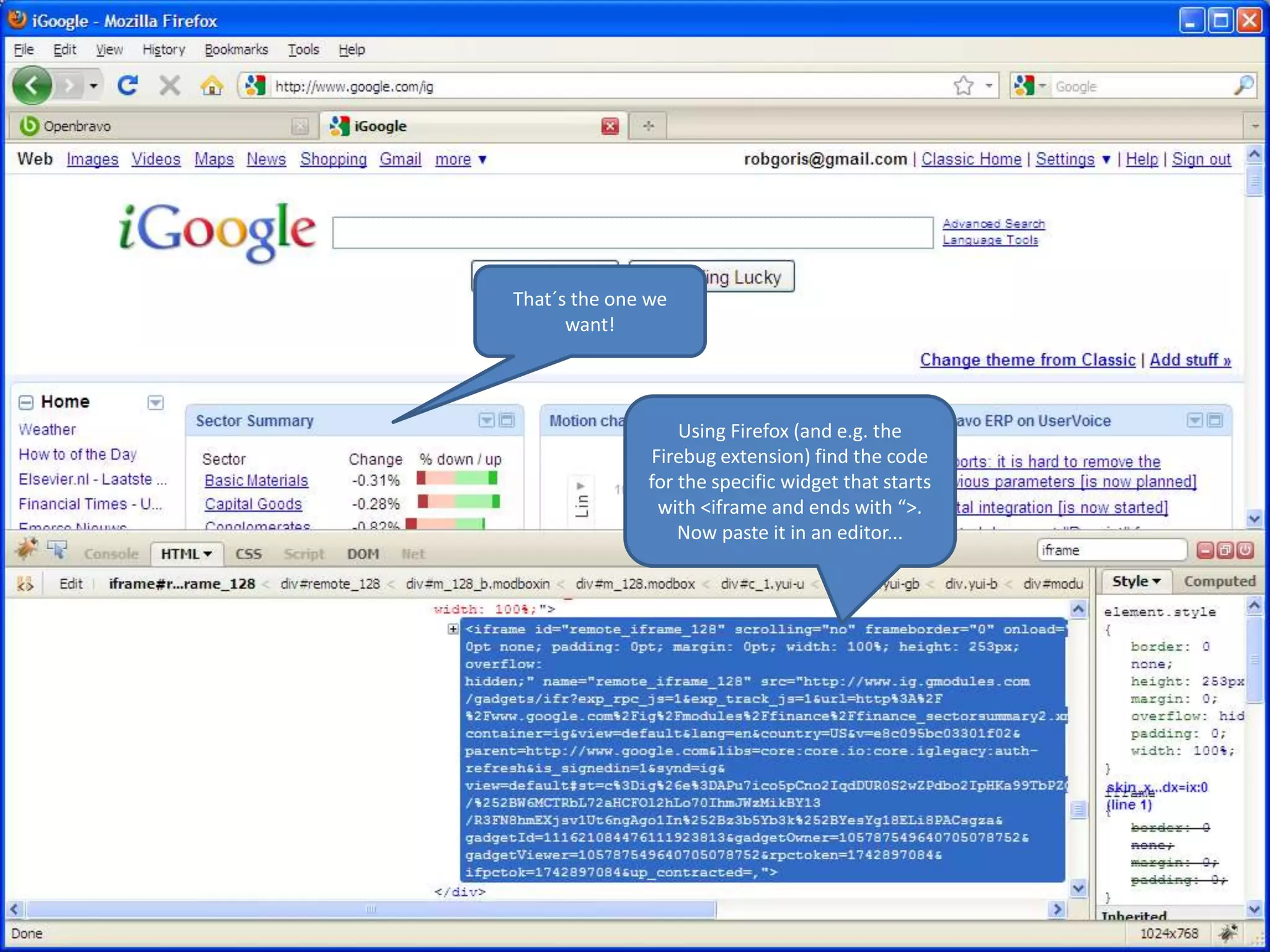
Task: Turn off Firebug with the power button
Action: click(1245, 550)
